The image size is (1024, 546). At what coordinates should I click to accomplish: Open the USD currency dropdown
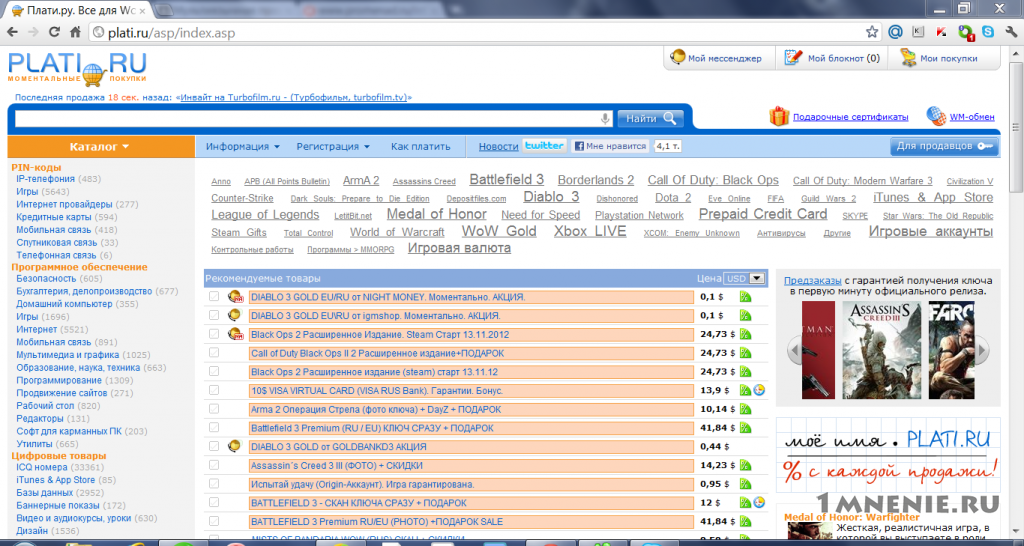(744, 278)
